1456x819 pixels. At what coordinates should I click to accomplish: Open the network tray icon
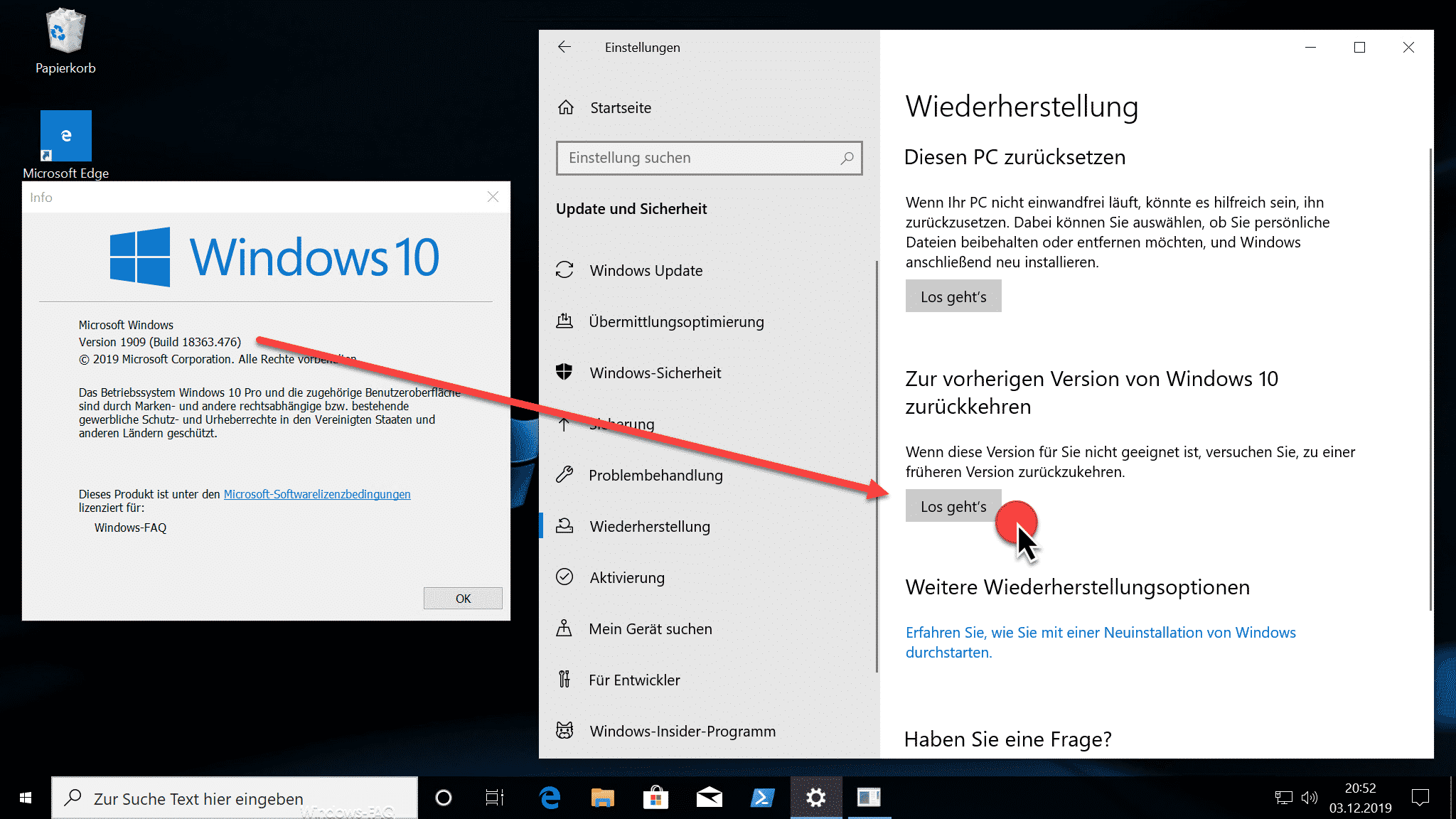pos(1283,798)
